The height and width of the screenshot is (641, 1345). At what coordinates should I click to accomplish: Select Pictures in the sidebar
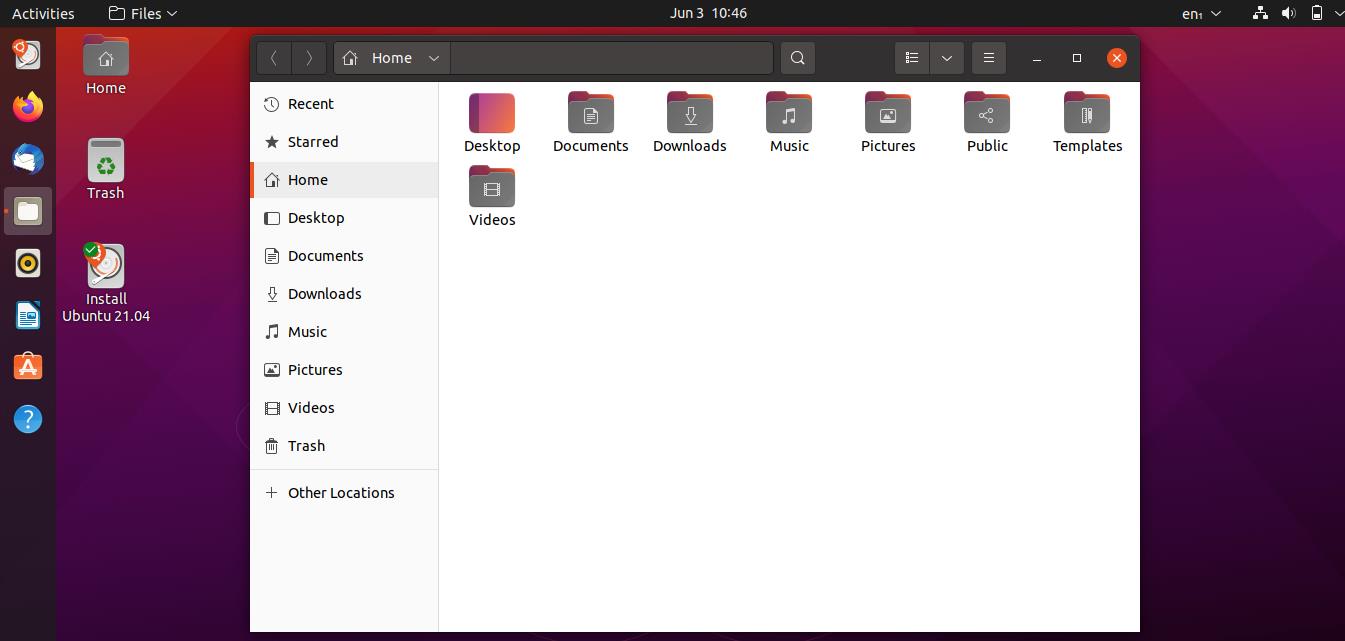coord(344,370)
